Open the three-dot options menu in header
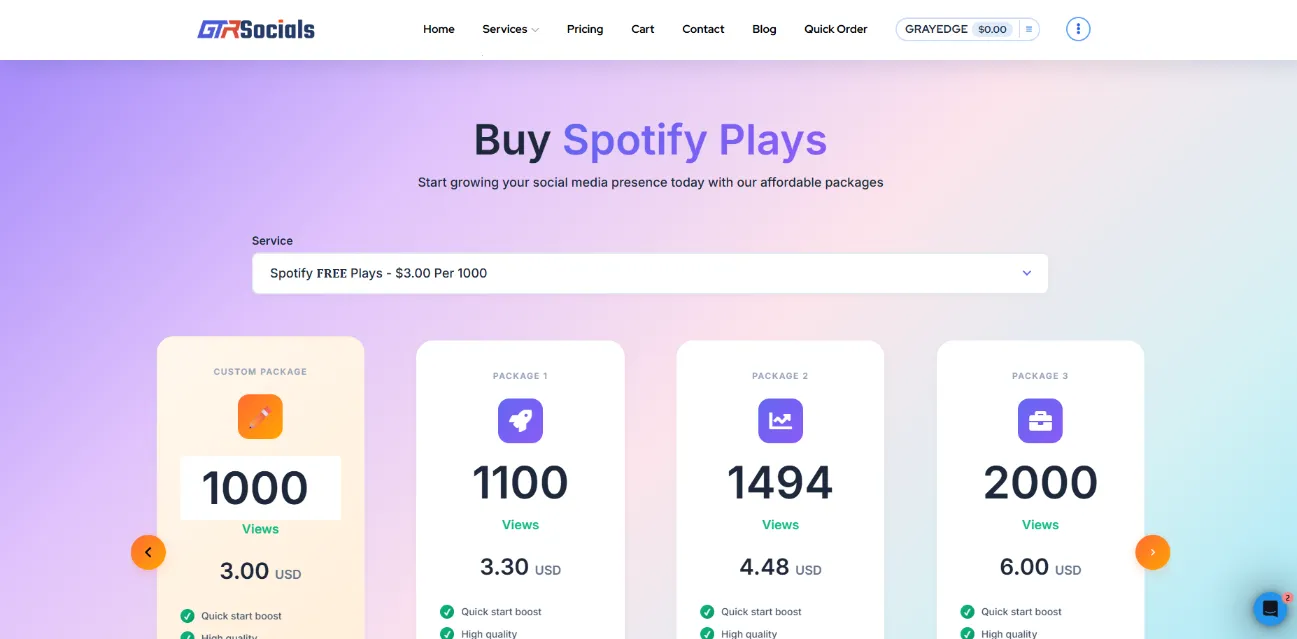This screenshot has height=639, width=1297. coord(1077,28)
